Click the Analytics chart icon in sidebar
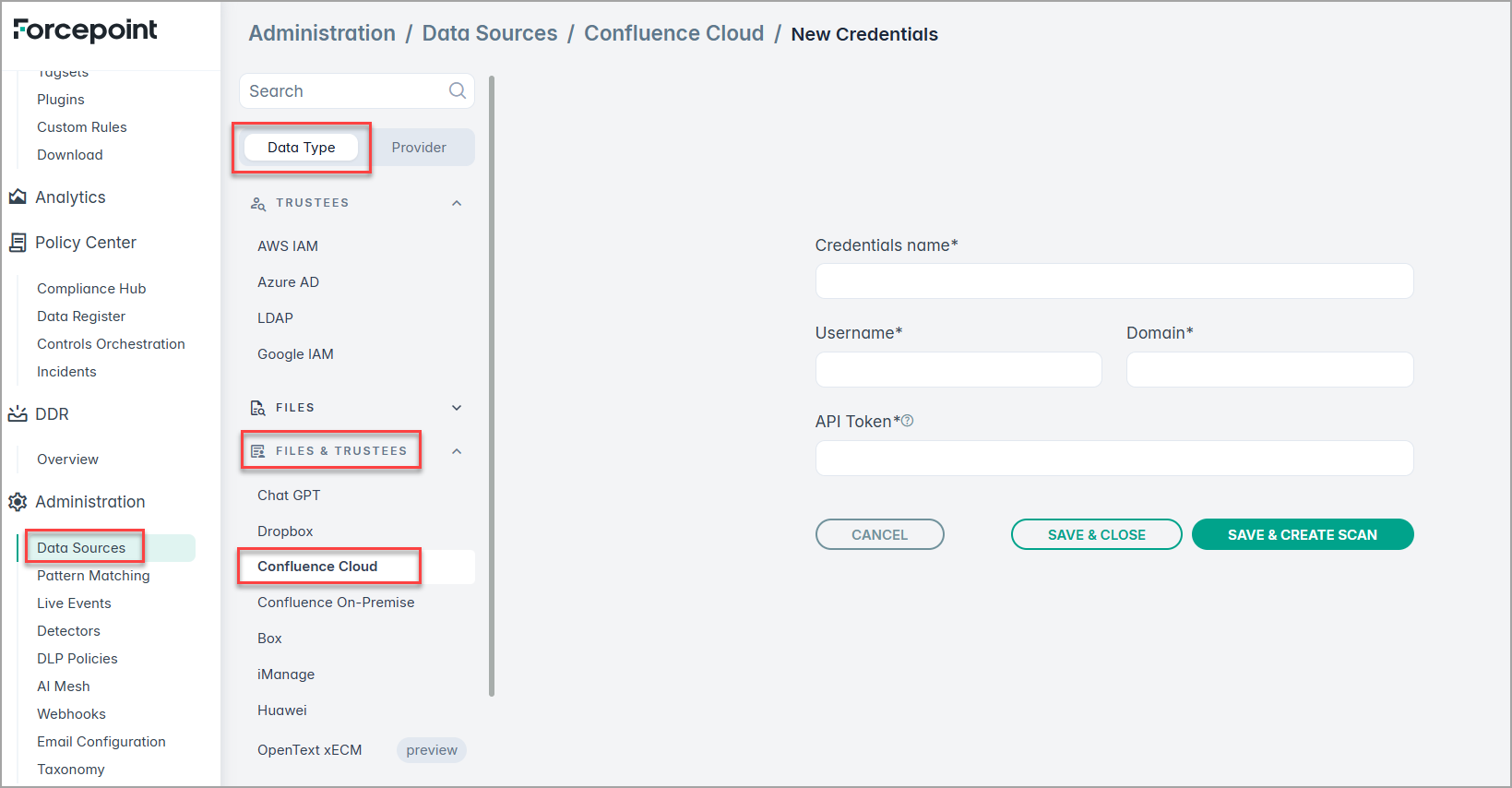The image size is (1512, 788). tap(18, 197)
